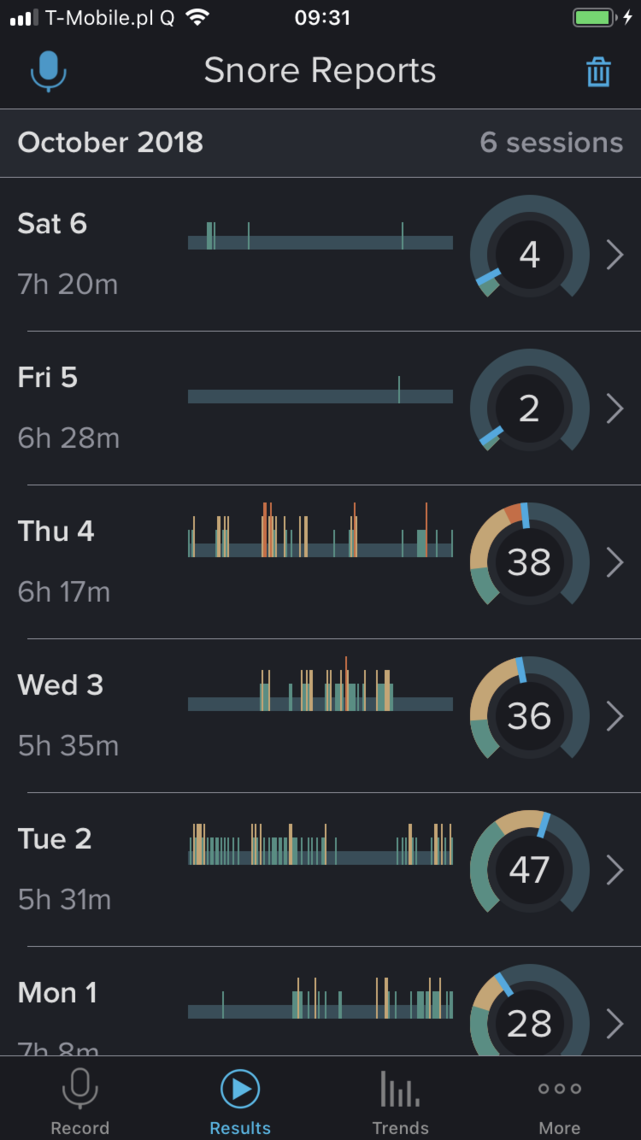Tap the snore score 38 gauge

(529, 563)
